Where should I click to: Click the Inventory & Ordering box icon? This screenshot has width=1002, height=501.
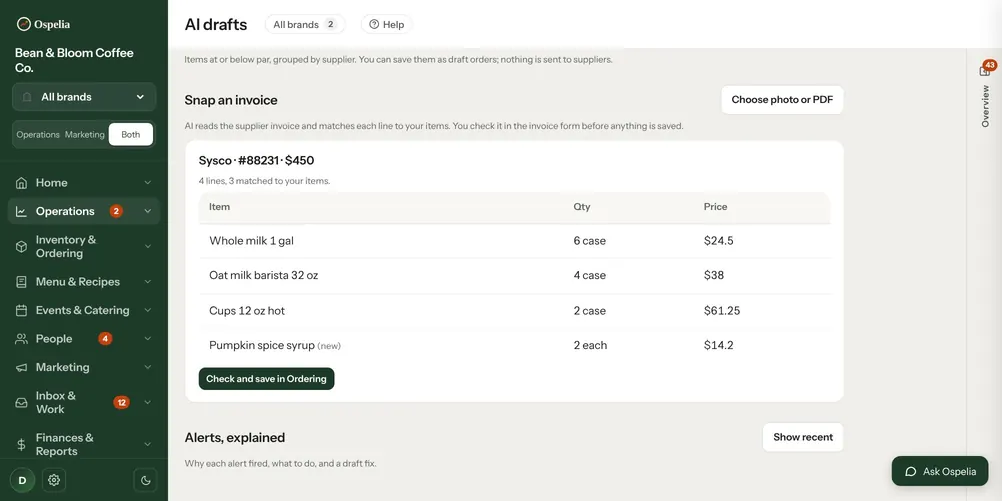pos(21,247)
